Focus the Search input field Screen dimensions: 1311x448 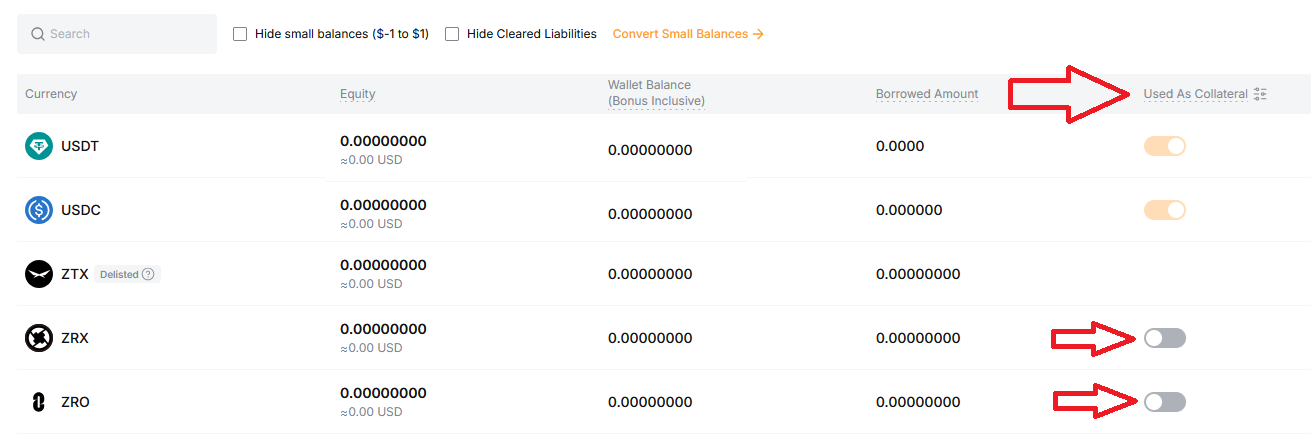point(117,34)
